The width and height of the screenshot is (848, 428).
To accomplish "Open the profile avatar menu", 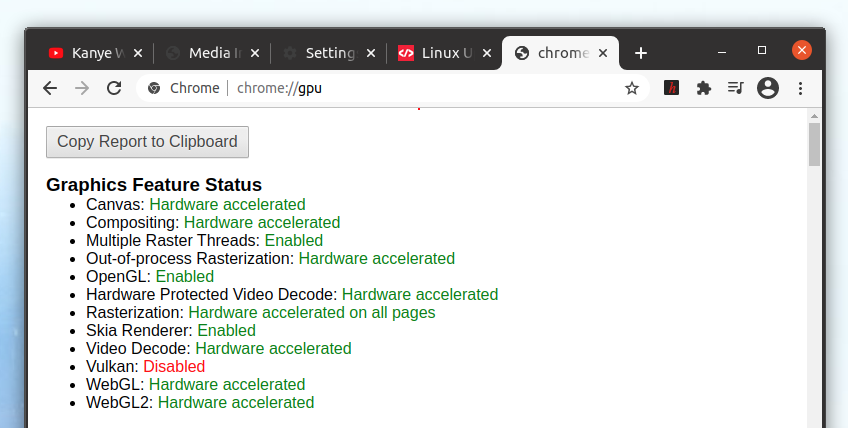I will pyautogui.click(x=768, y=88).
